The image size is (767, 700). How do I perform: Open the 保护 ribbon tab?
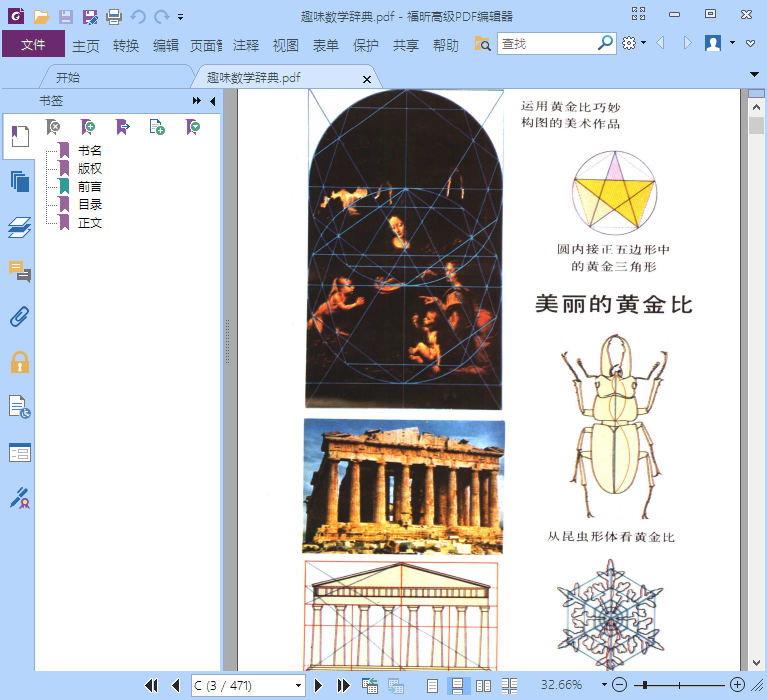366,45
